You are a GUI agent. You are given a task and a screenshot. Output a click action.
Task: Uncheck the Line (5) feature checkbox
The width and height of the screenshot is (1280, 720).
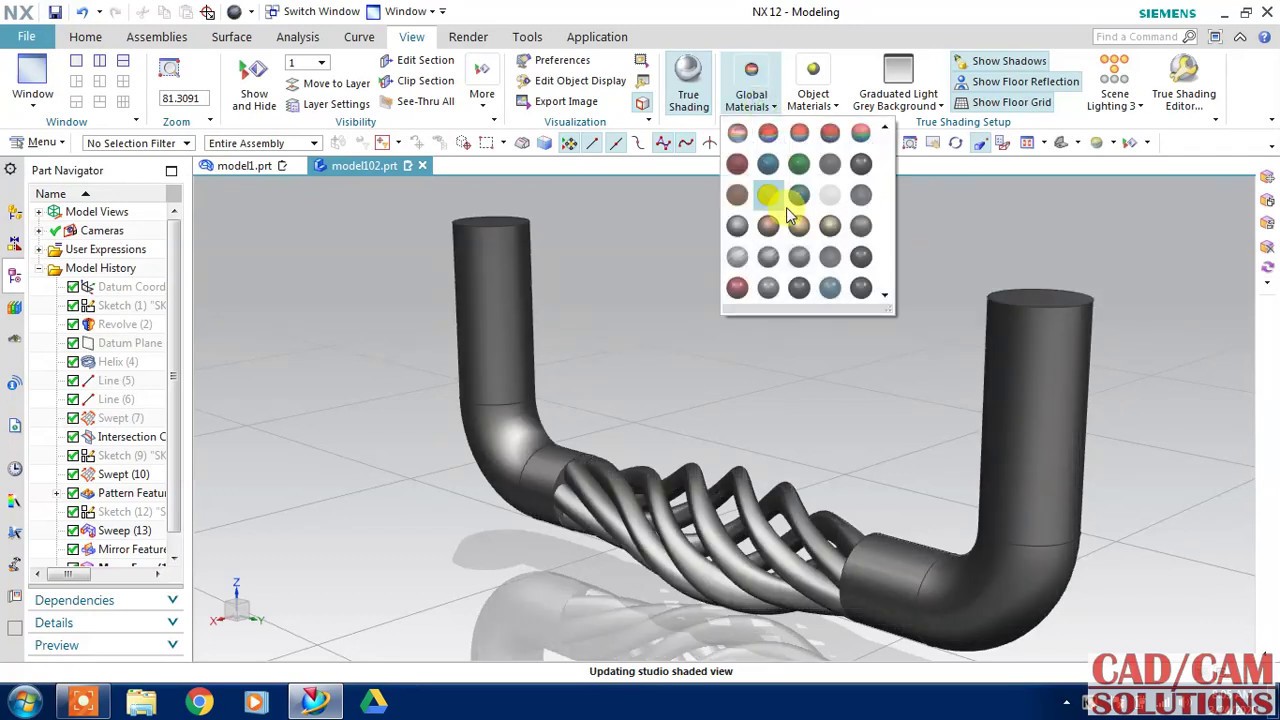(73, 381)
